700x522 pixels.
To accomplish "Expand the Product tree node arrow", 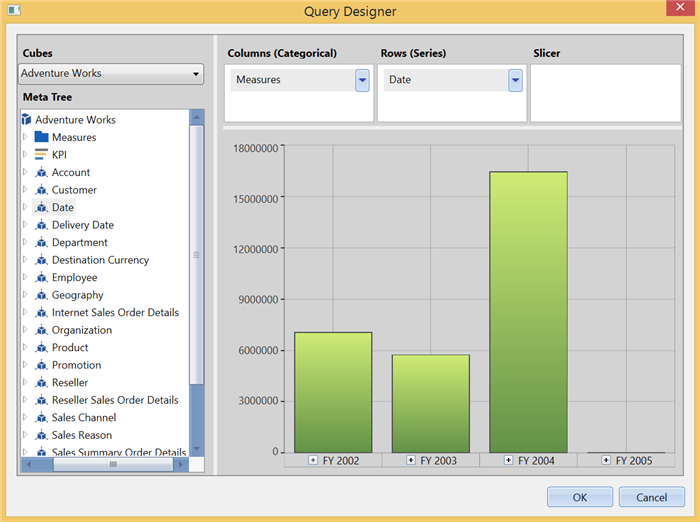I will point(25,347).
